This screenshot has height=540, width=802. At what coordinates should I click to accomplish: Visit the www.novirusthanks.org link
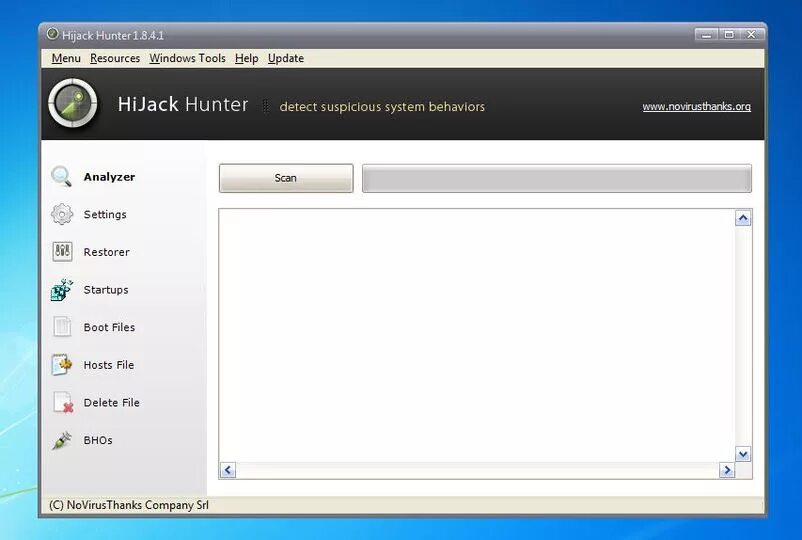[697, 106]
